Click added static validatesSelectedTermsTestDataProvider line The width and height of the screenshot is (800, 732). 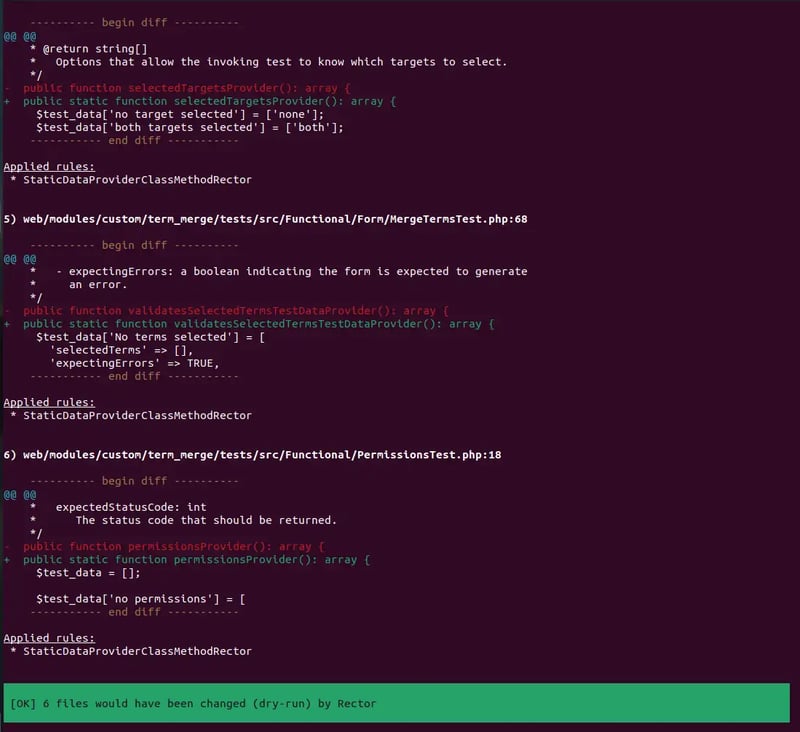tap(256, 324)
